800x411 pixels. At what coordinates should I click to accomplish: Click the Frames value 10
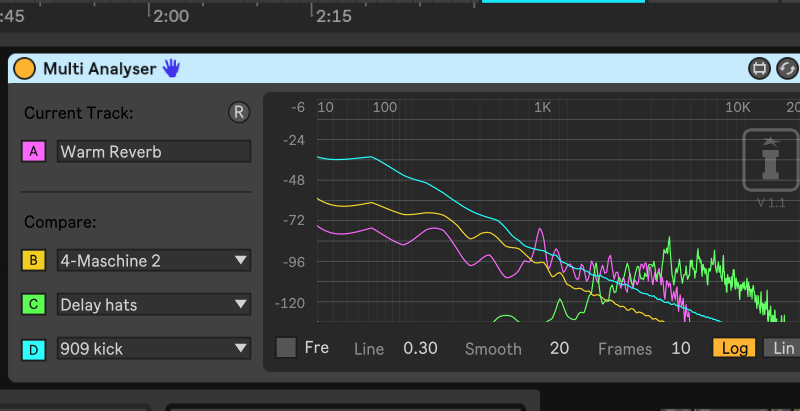coord(681,348)
